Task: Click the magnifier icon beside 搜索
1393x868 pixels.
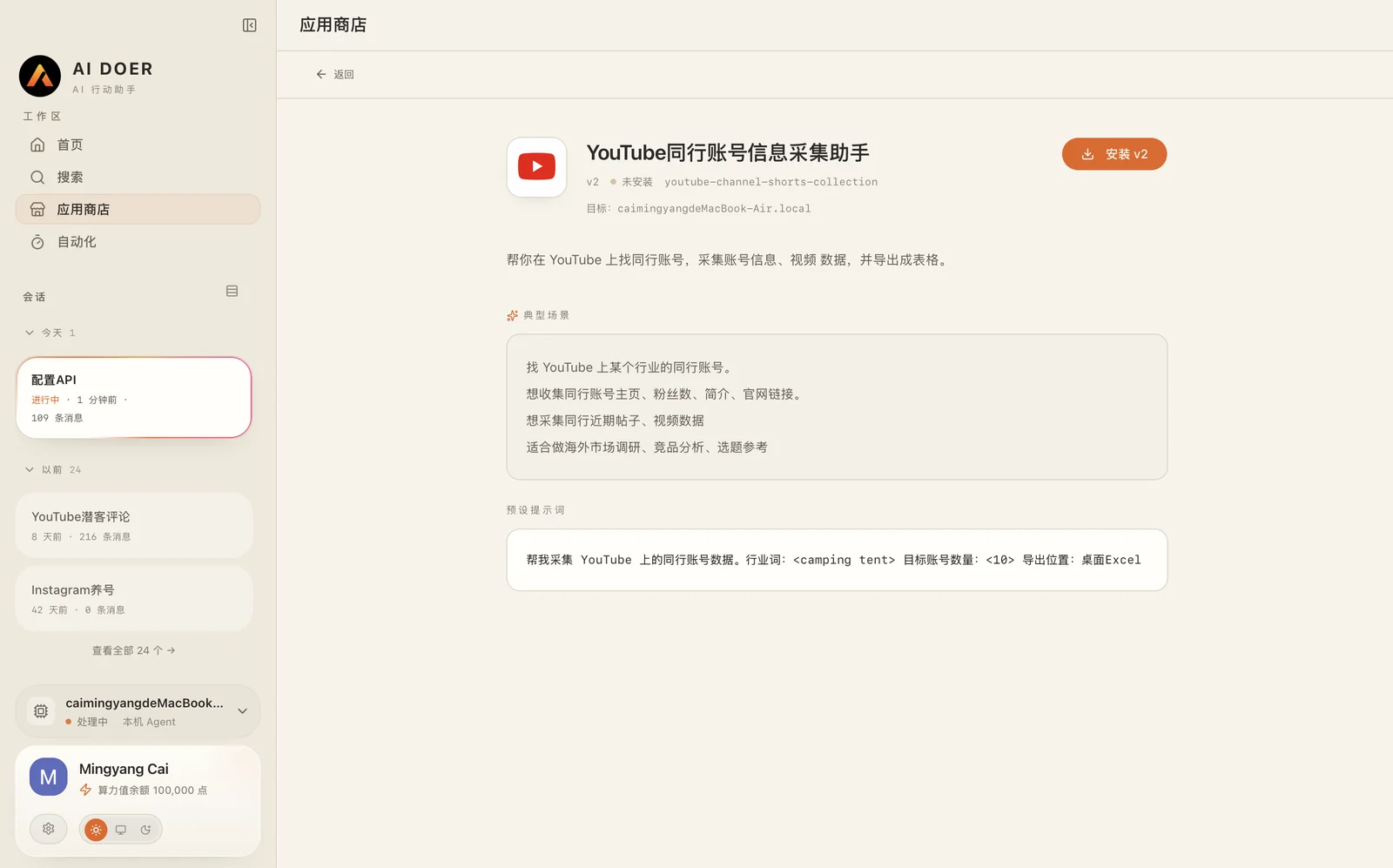Action: (x=37, y=177)
